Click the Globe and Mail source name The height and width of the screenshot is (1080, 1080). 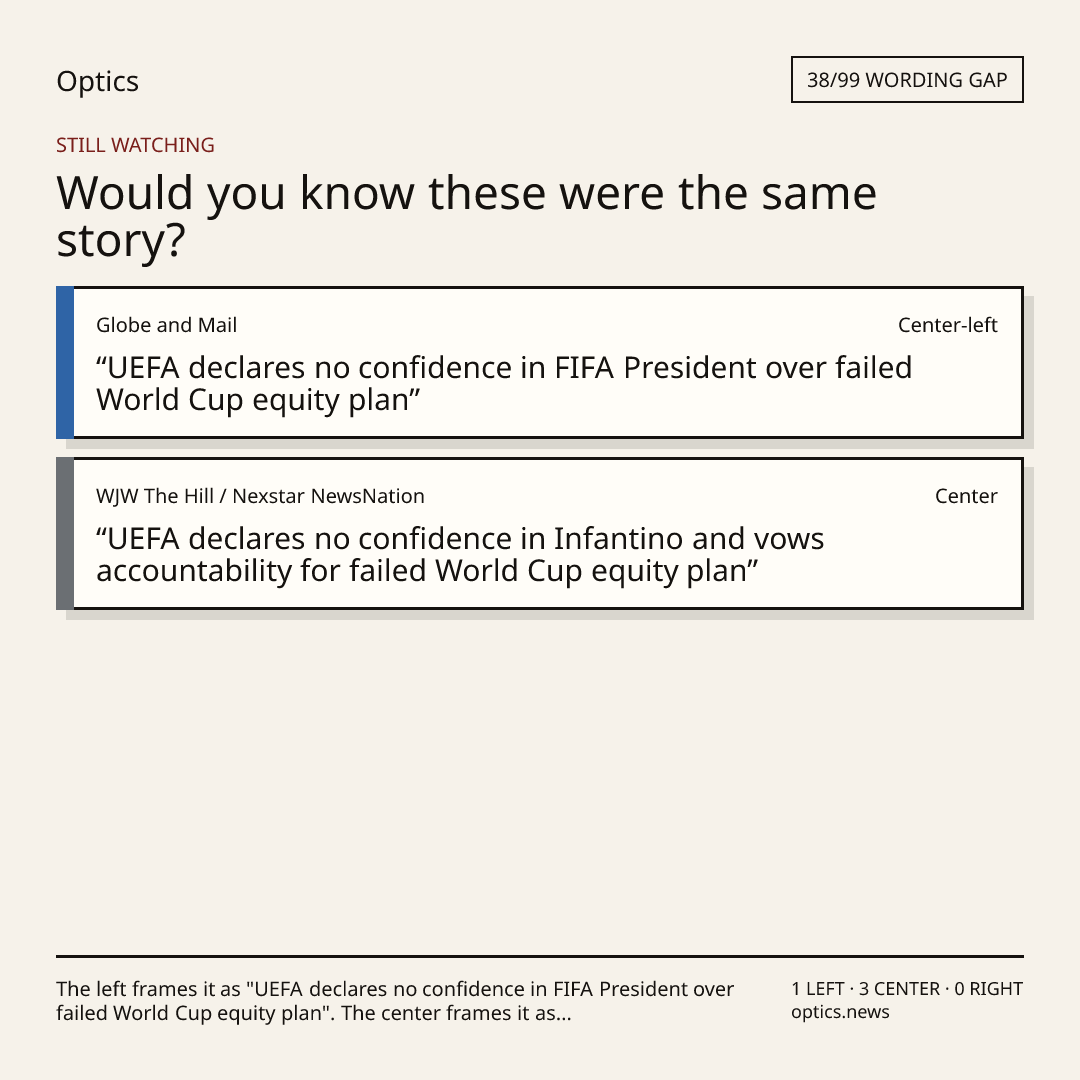point(167,325)
